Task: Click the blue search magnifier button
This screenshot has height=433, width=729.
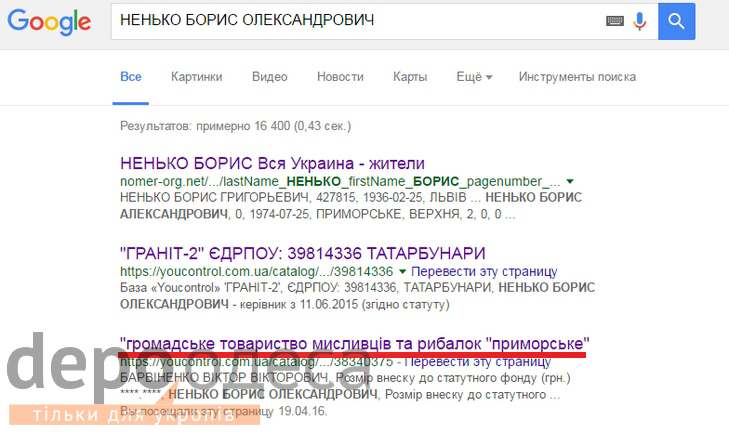Action: (x=676, y=21)
